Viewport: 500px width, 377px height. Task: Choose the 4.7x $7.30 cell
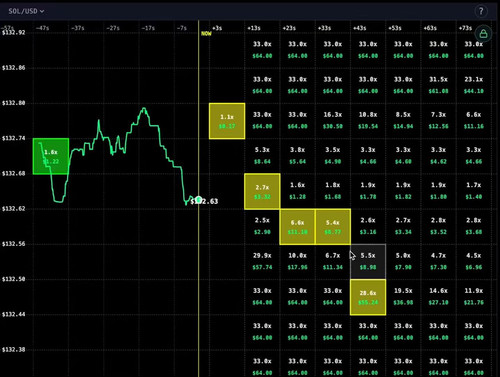point(438,261)
